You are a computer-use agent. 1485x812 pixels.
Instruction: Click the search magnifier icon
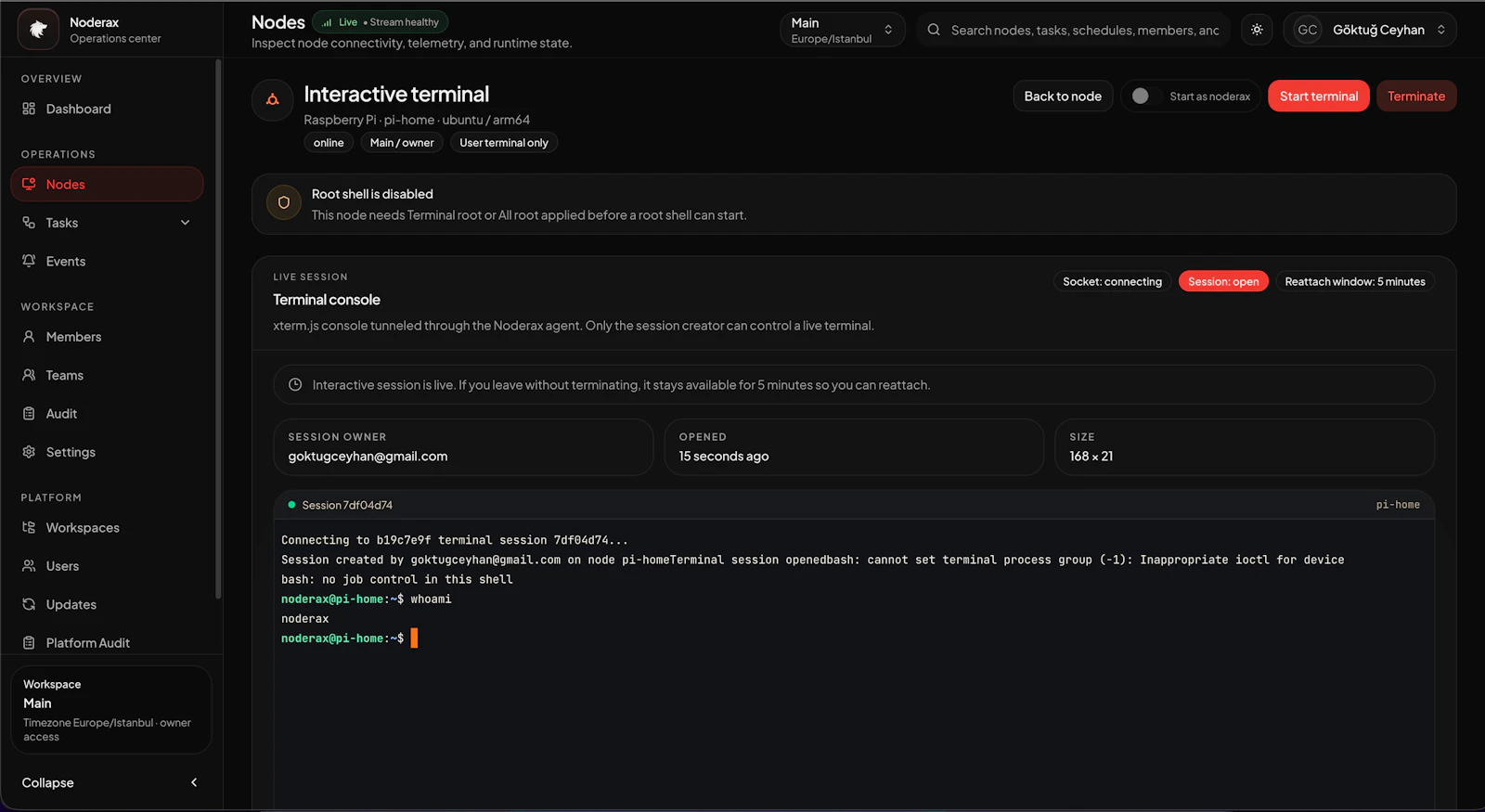tap(934, 30)
